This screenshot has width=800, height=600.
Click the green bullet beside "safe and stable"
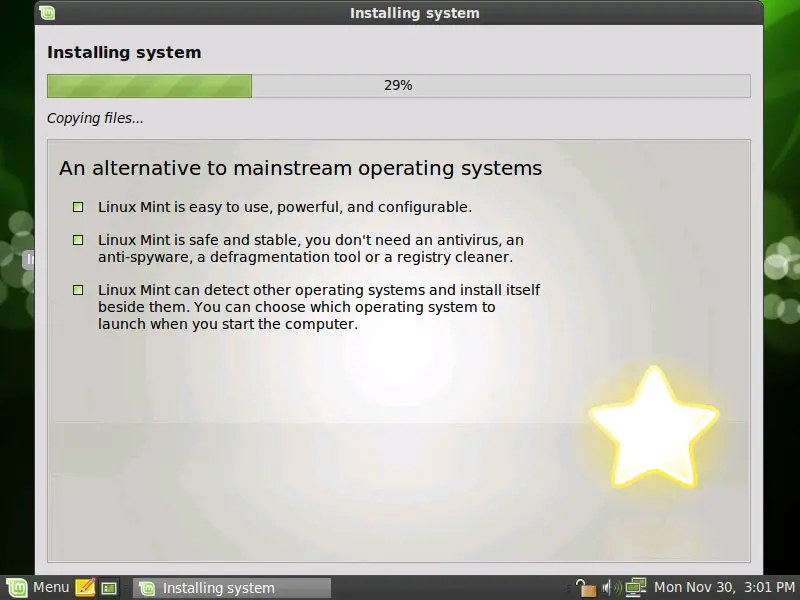[78, 240]
